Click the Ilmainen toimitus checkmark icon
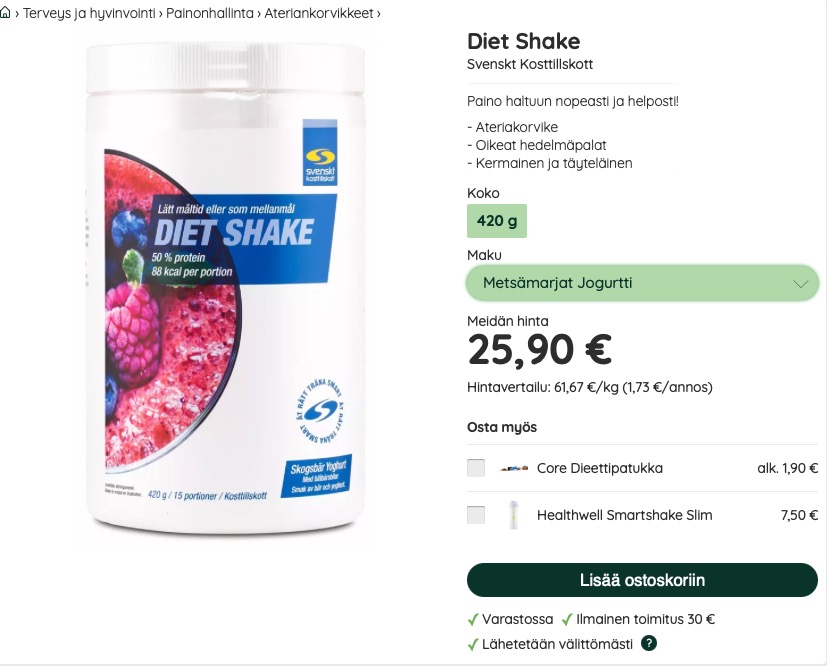 pyautogui.click(x=568, y=620)
